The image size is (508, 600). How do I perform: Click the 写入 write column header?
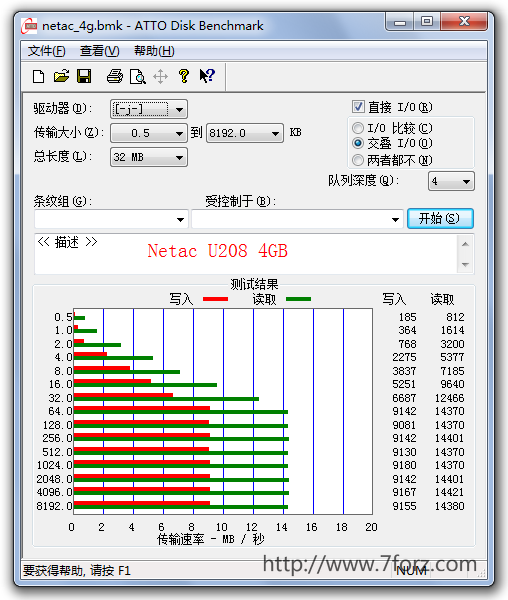pyautogui.click(x=394, y=299)
